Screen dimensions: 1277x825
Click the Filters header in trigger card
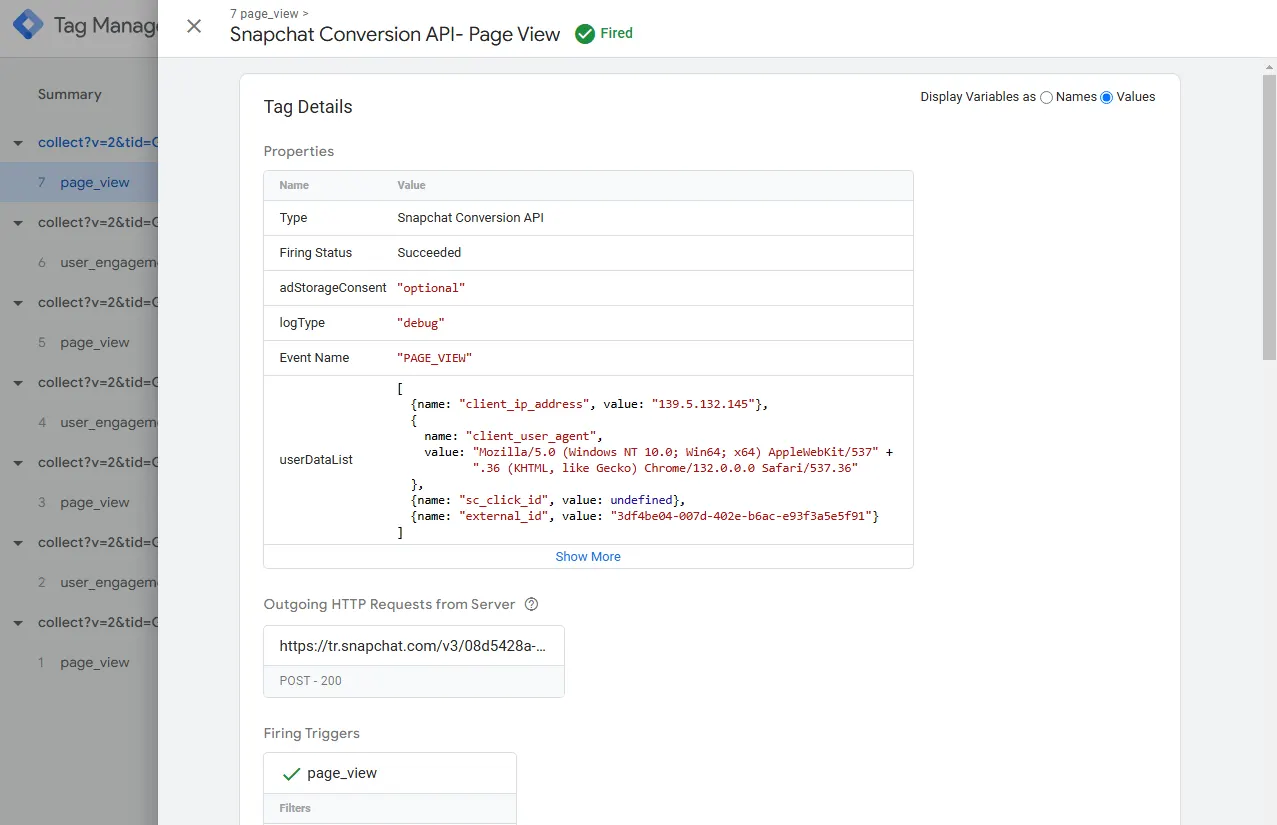[x=295, y=808]
